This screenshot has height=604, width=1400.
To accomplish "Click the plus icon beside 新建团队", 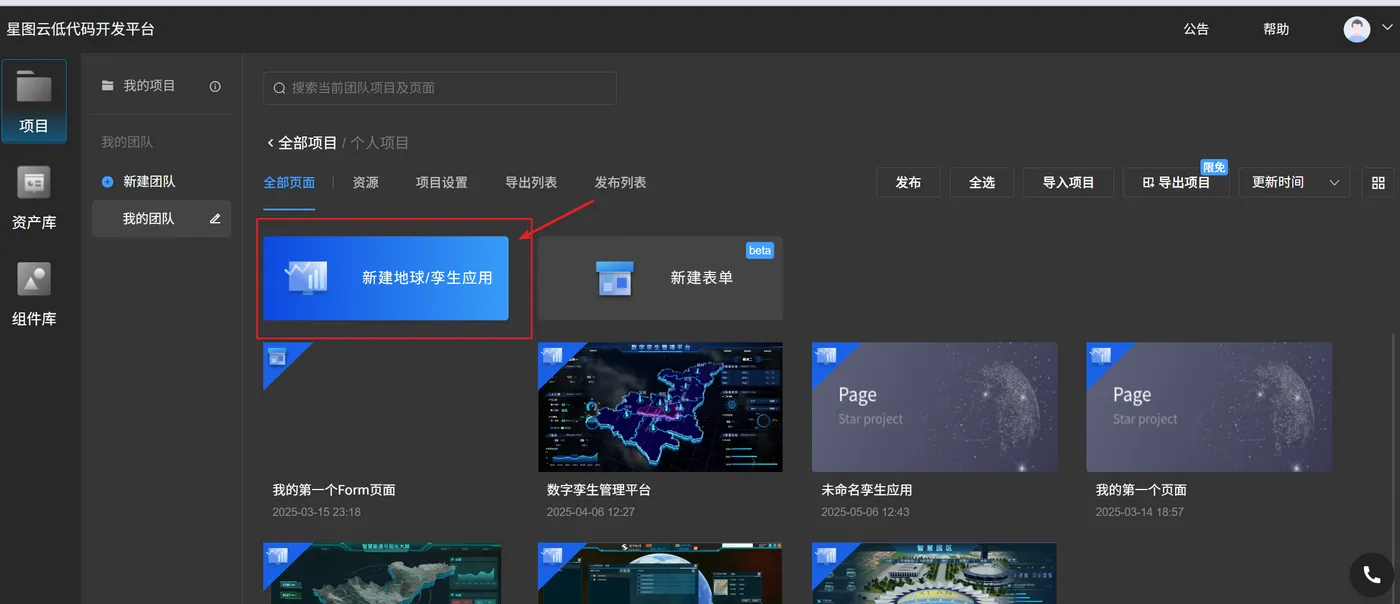I will coord(108,182).
